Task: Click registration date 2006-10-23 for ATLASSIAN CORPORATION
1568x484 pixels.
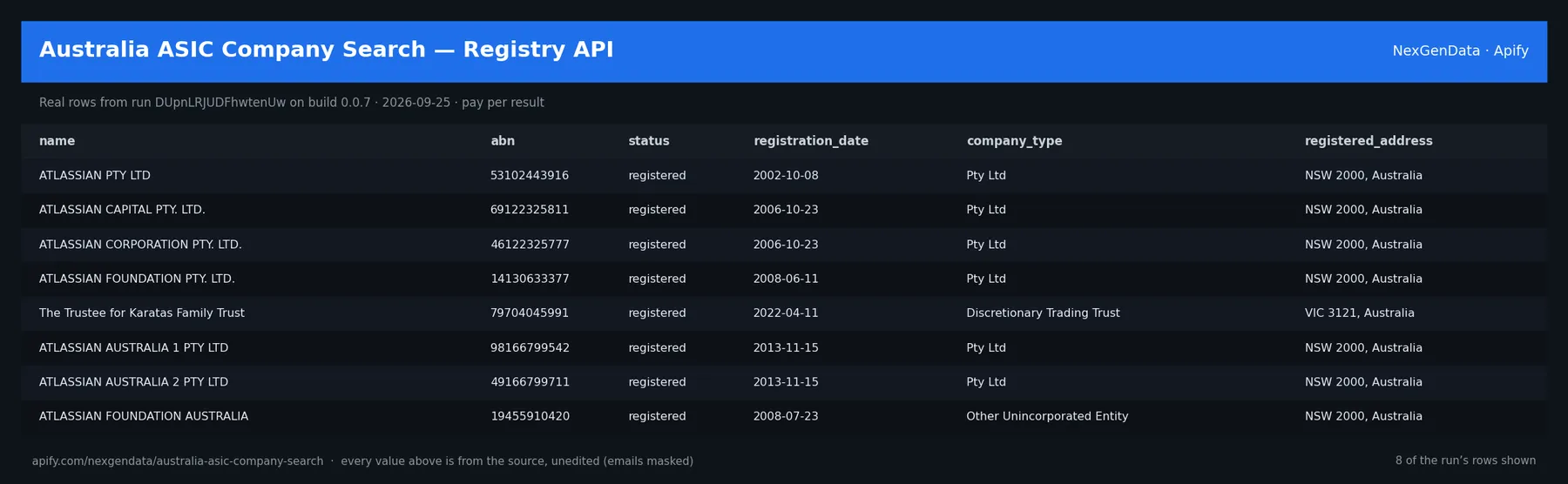Action: pos(786,245)
